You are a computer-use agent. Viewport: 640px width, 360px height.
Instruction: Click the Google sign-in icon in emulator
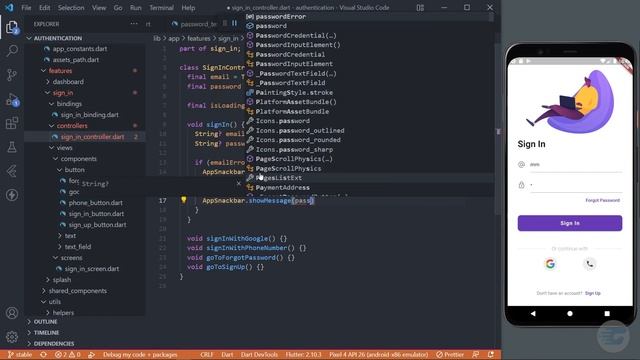point(550,264)
